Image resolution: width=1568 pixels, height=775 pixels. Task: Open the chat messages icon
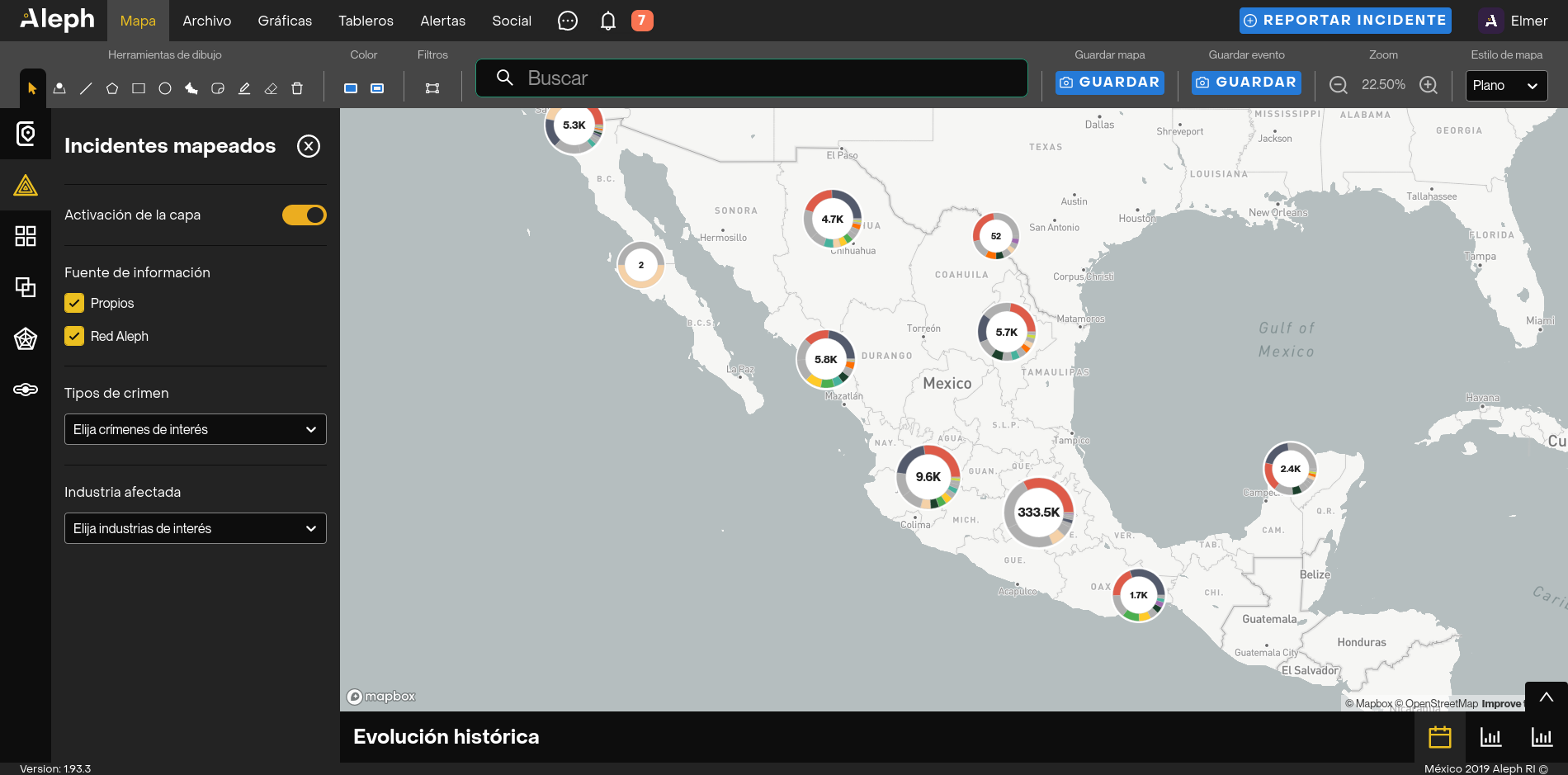pyautogui.click(x=568, y=21)
